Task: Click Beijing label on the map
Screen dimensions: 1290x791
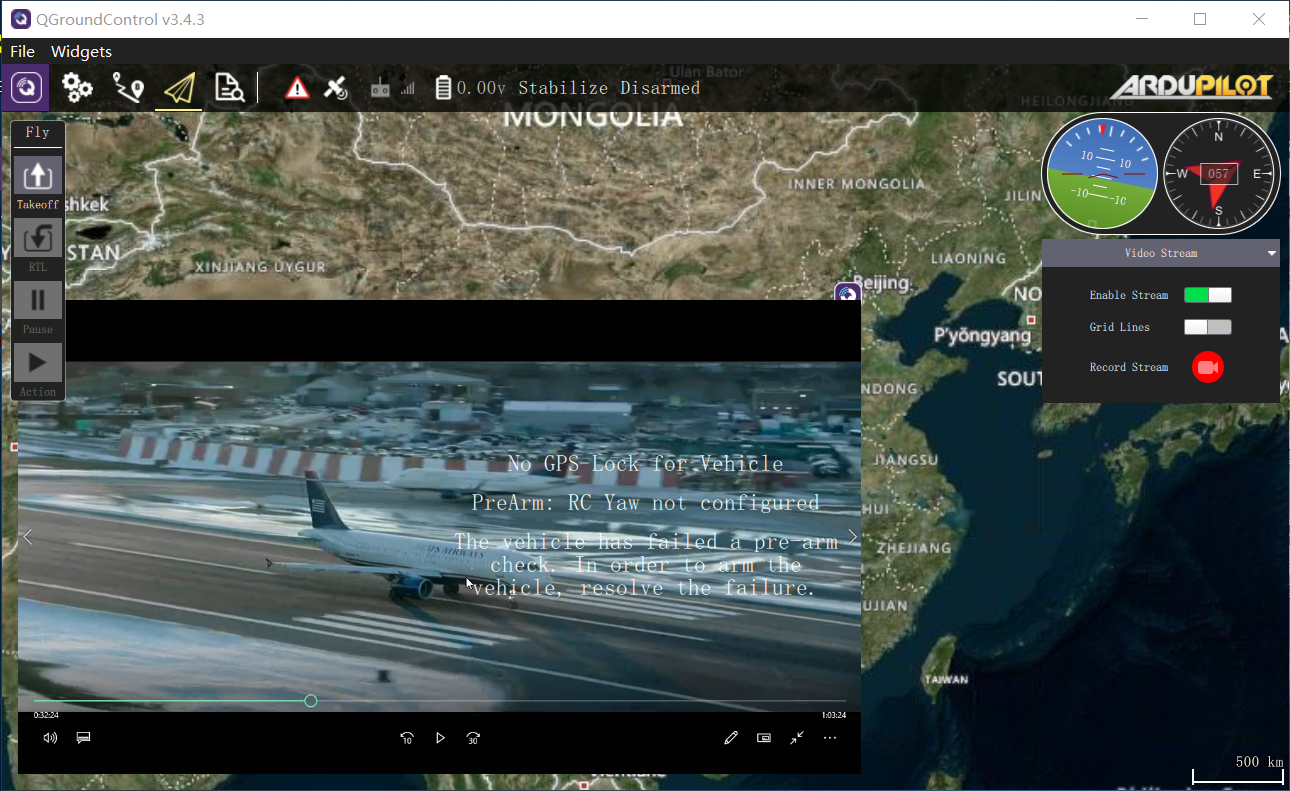Action: (883, 283)
